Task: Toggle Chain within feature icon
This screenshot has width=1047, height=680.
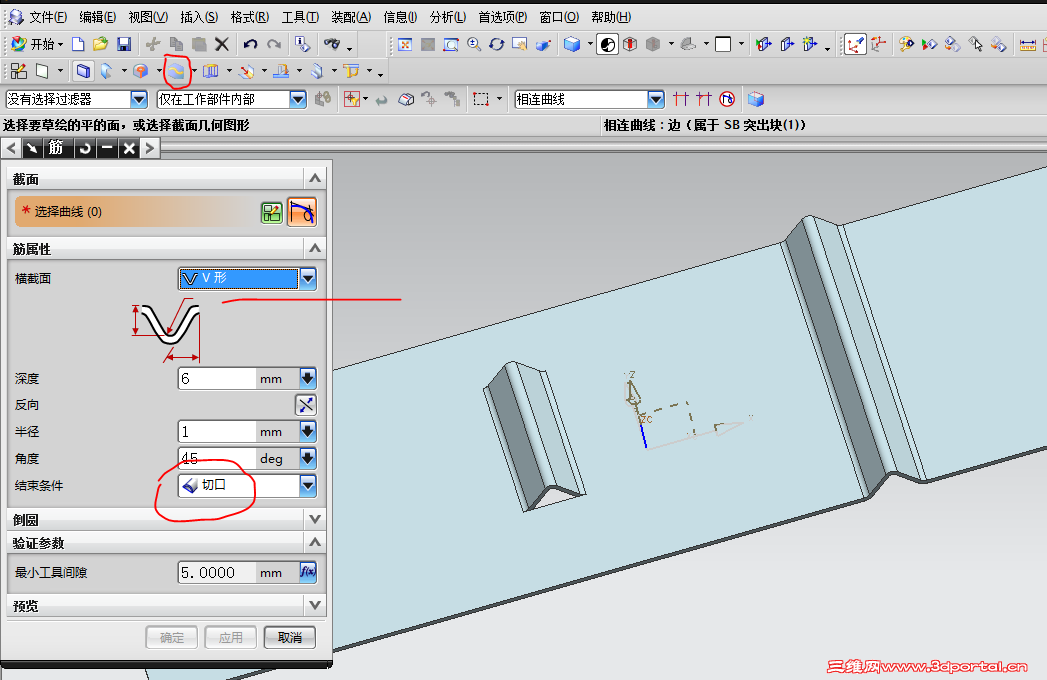Action: tap(727, 100)
